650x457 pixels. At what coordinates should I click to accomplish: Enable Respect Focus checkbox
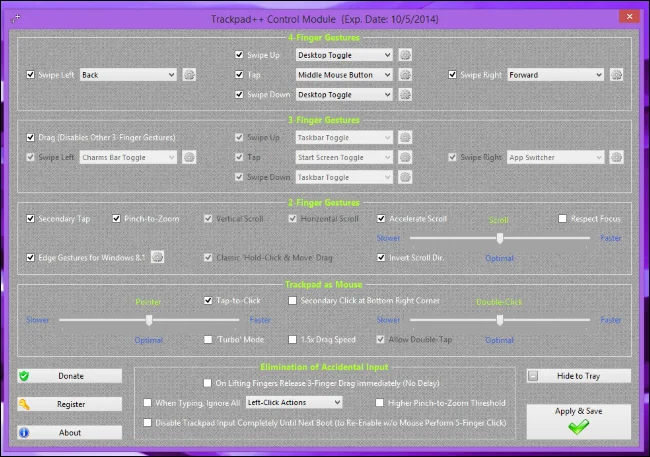pos(563,219)
